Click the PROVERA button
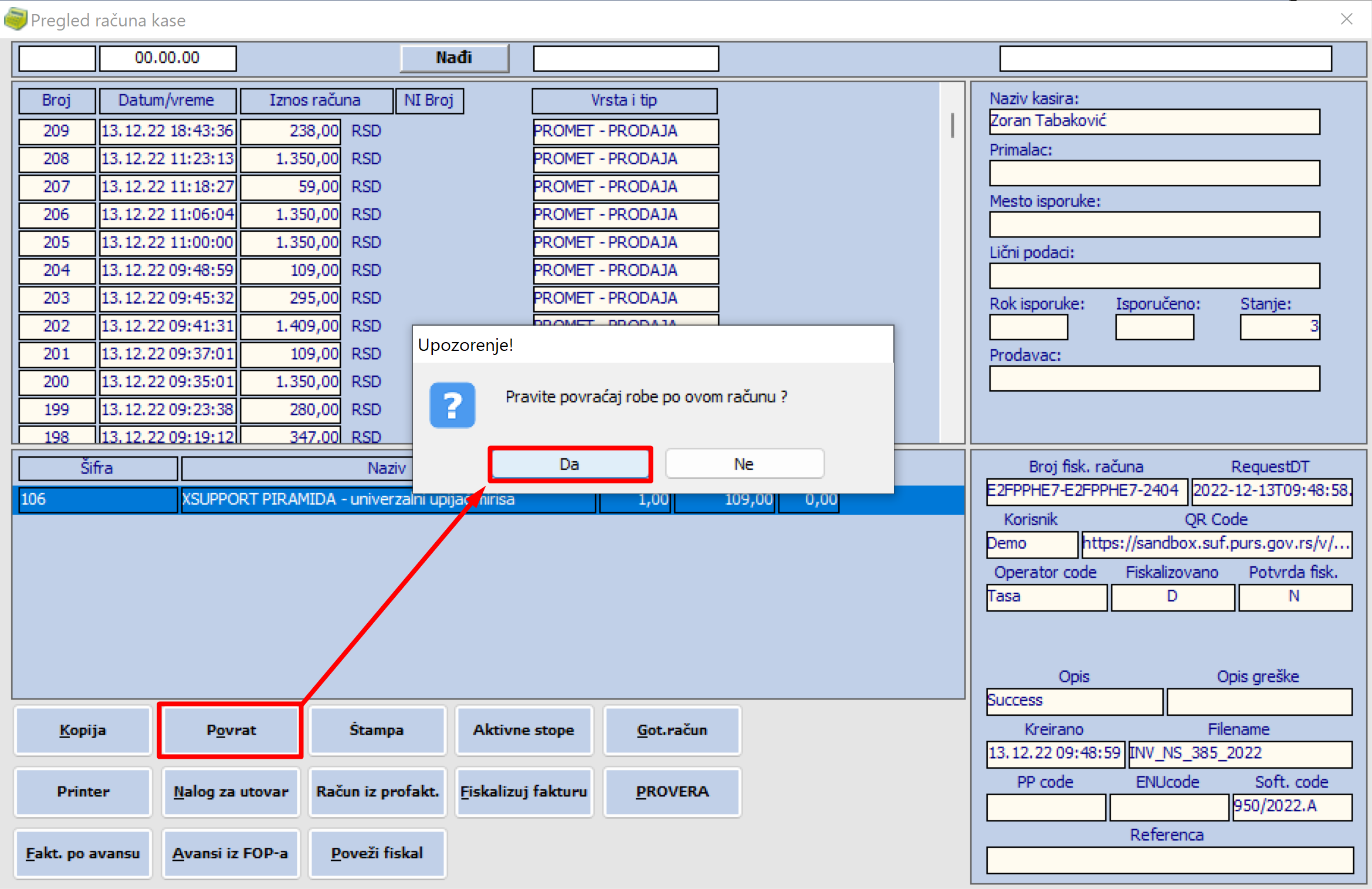 coord(672,791)
